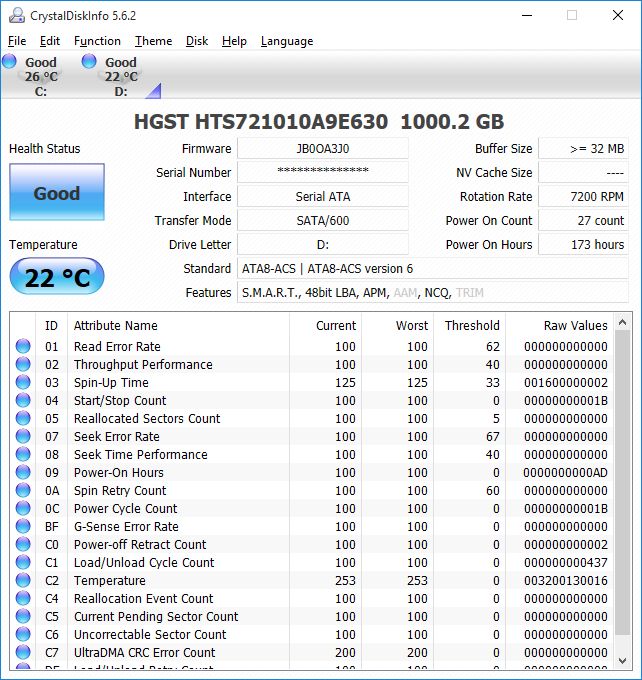Viewport: 642px width, 680px height.
Task: Click the Standard field ATA8-ACS
Action: pos(432,268)
